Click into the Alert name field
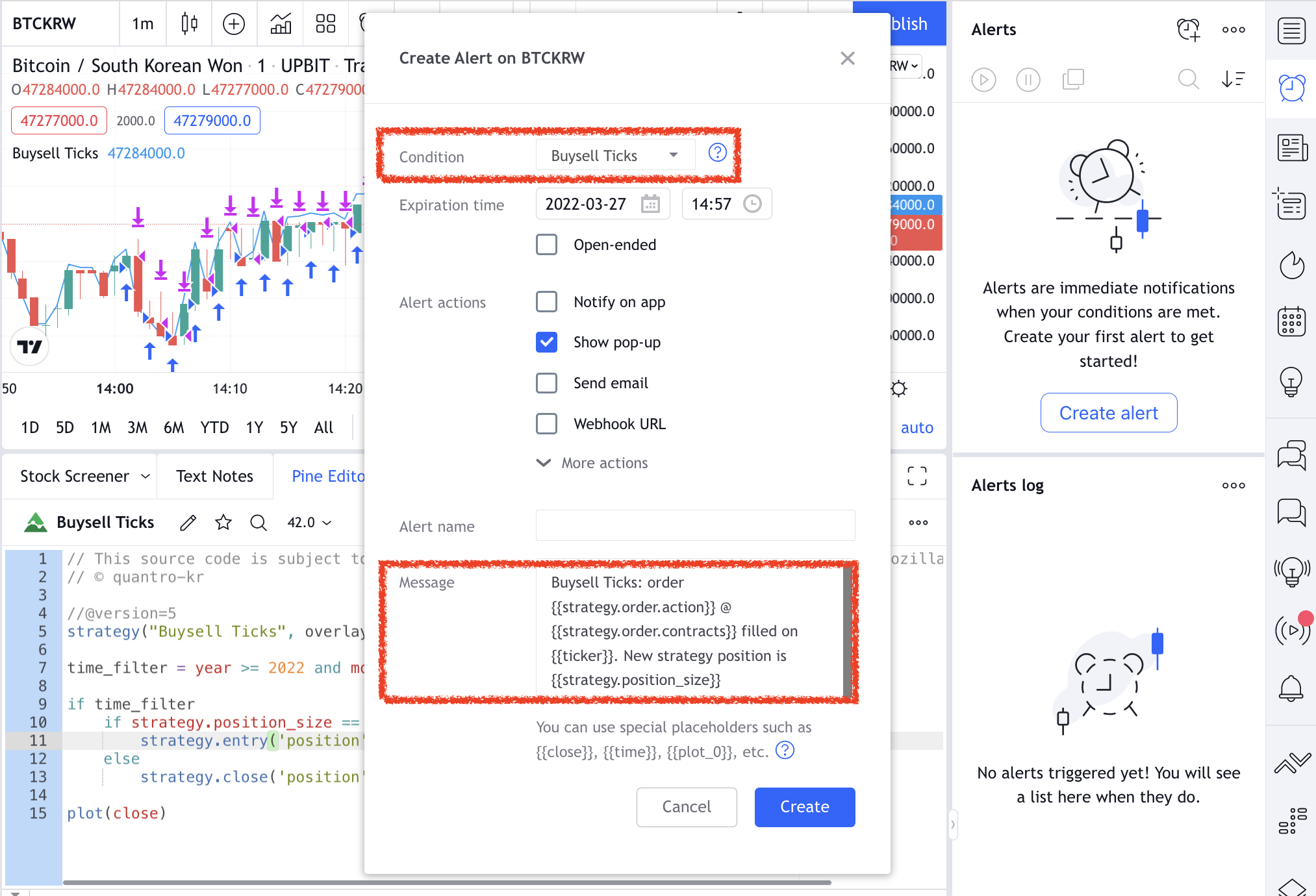The image size is (1316, 896). click(695, 526)
